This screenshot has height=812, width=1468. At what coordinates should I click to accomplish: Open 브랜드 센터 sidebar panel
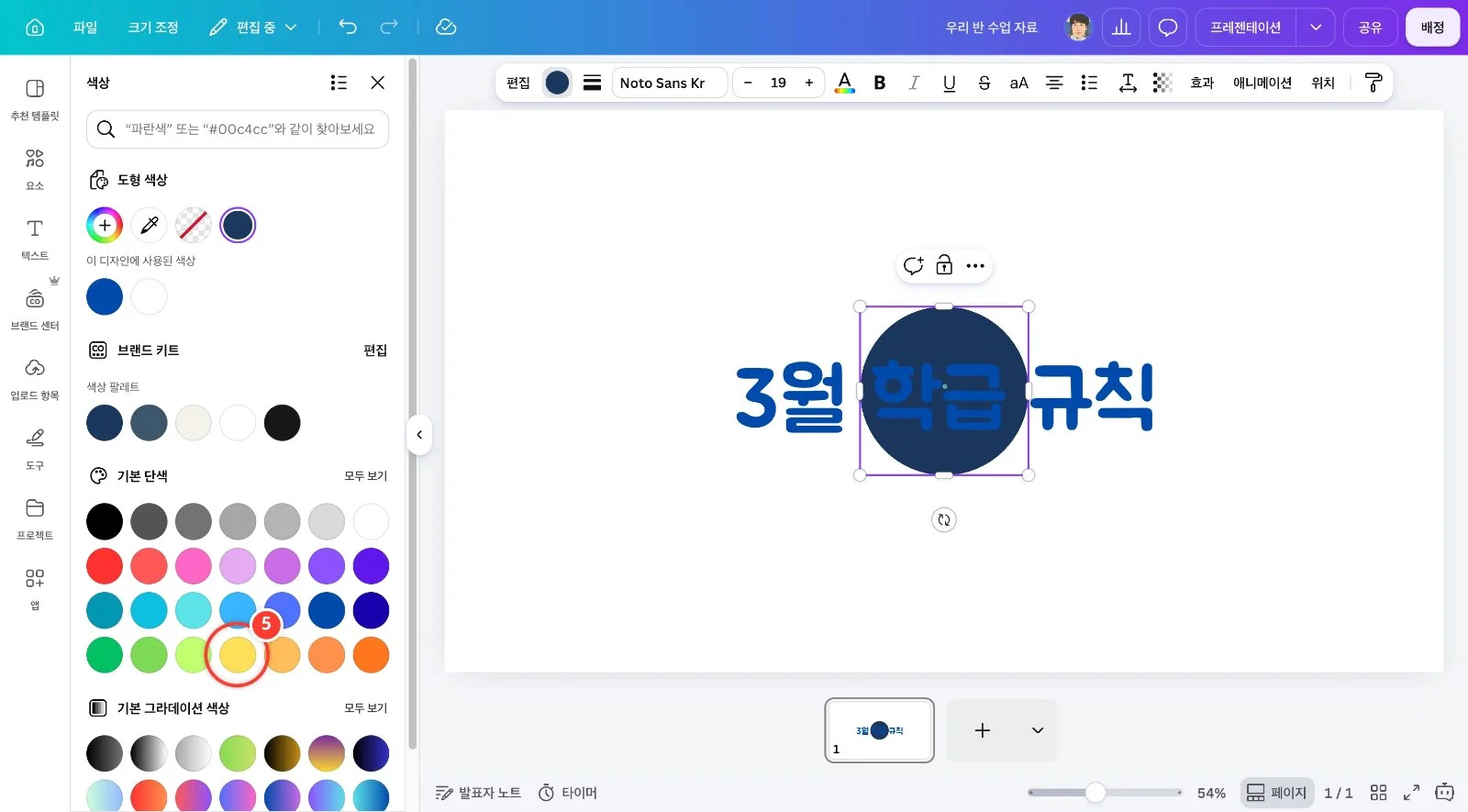pyautogui.click(x=35, y=310)
